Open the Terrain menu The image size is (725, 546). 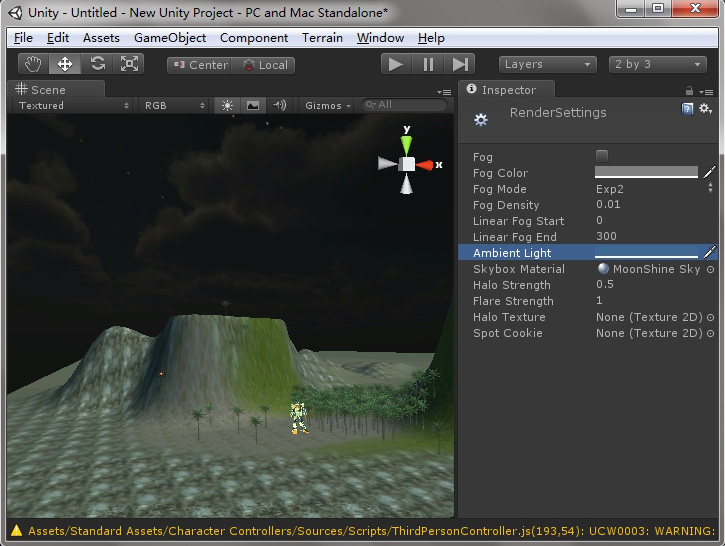point(322,38)
